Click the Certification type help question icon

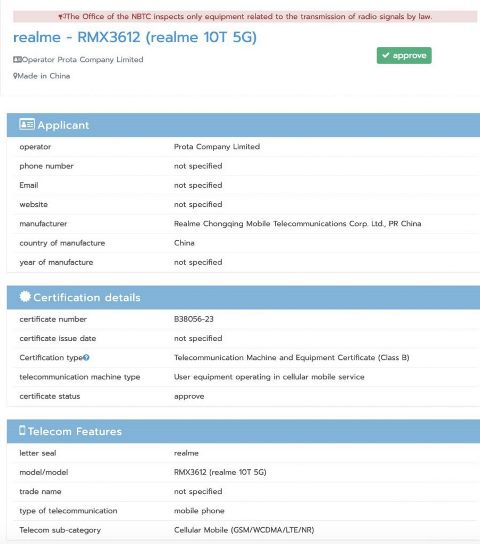[x=86, y=357]
